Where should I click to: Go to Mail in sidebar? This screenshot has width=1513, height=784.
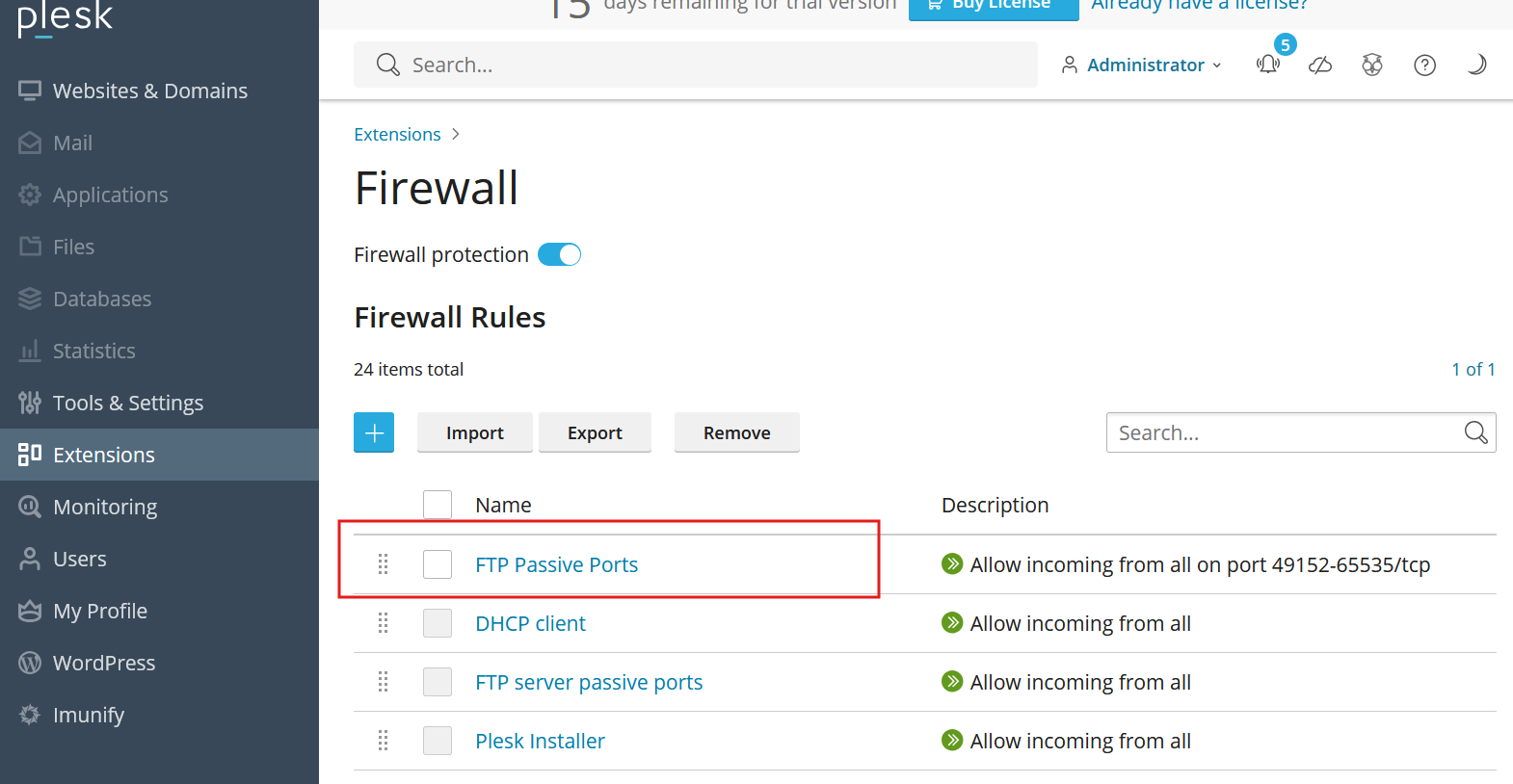159,143
